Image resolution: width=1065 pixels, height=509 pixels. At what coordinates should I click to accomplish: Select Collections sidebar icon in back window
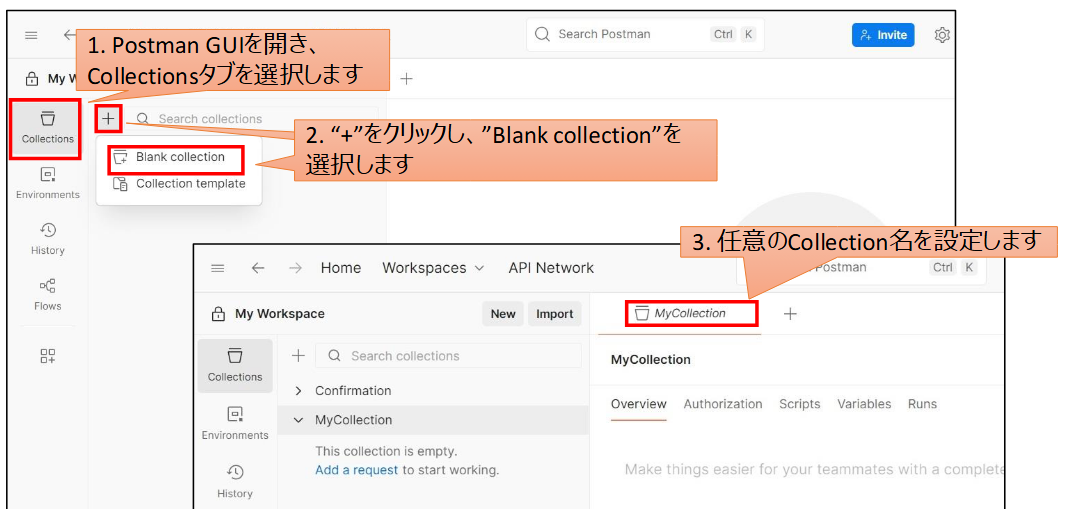click(47, 128)
